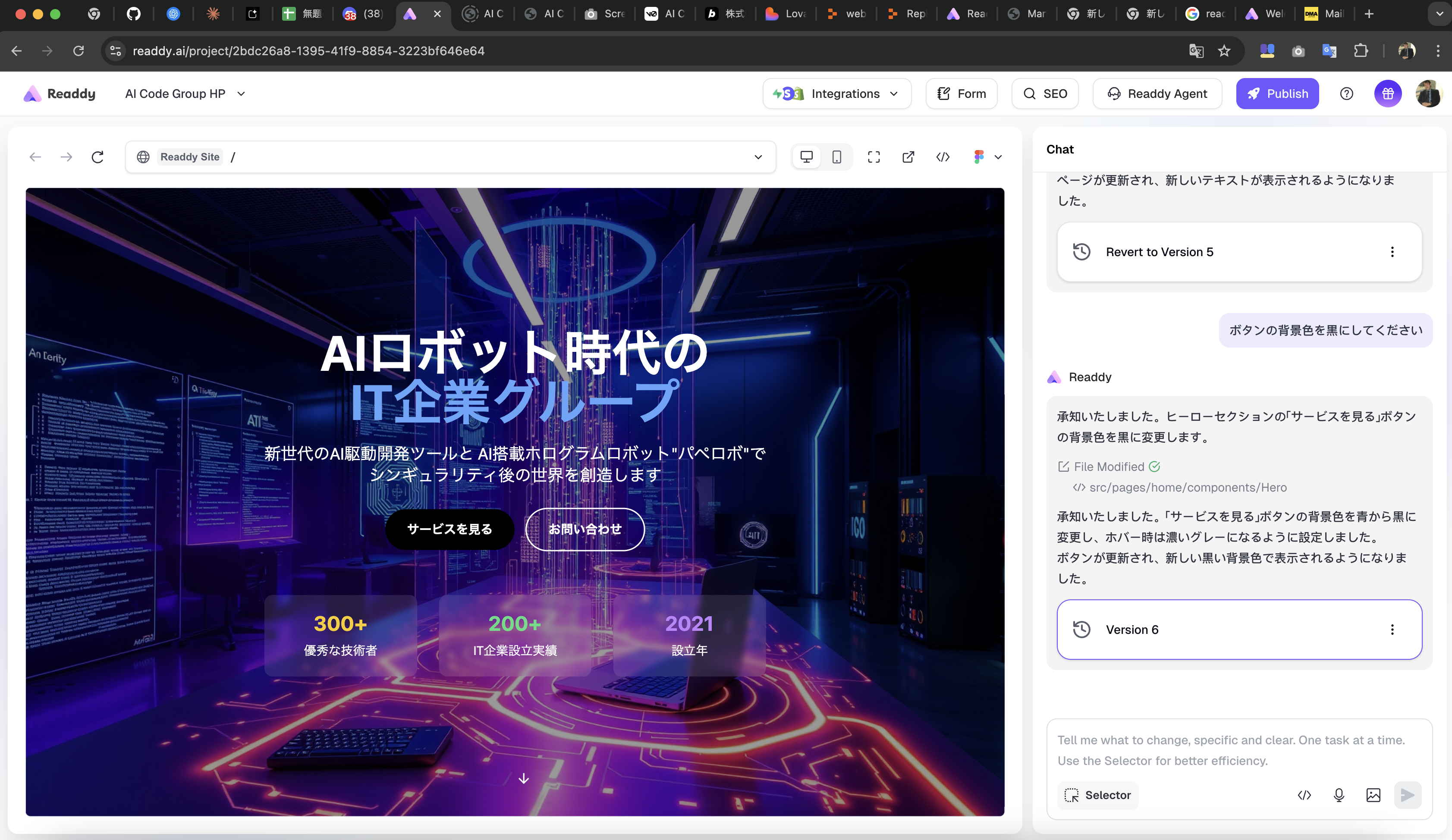Click the code view icon in preview toolbar
The height and width of the screenshot is (840, 1452).
pos(943,157)
